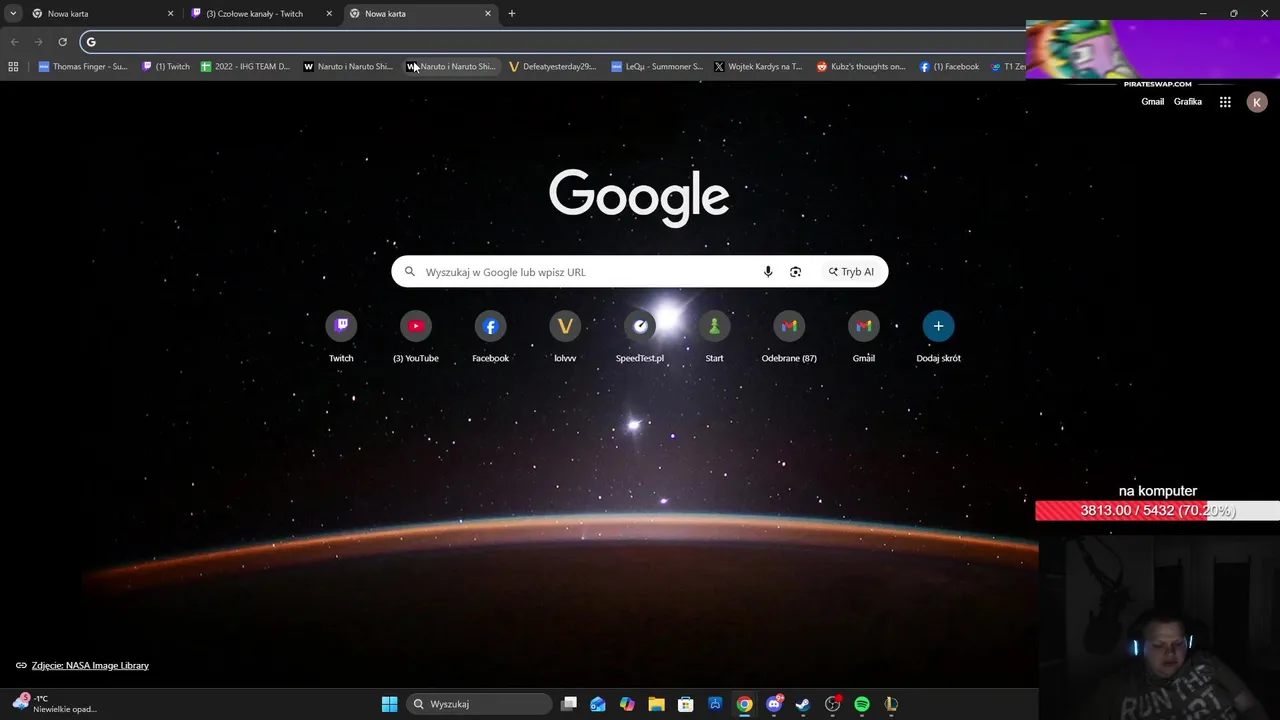This screenshot has height=720, width=1280.
Task: Open File Explorer from the taskbar
Action: coord(656,704)
